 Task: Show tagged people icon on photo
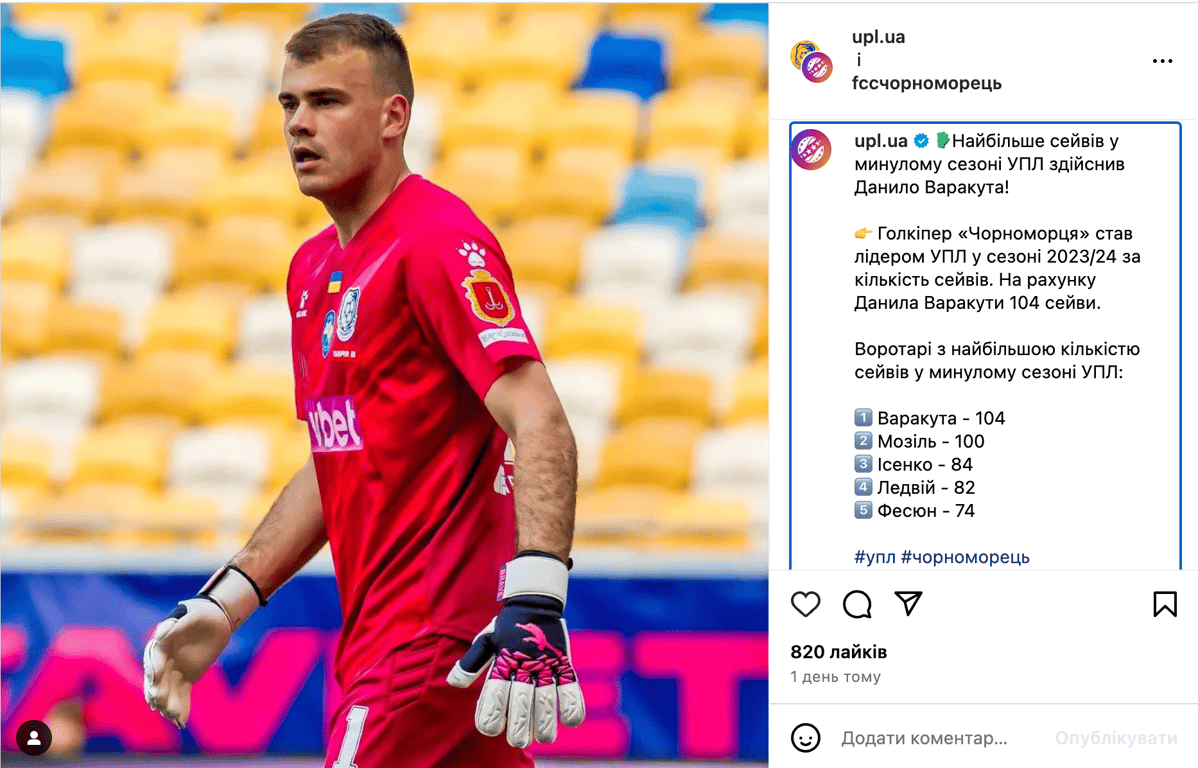click(34, 737)
